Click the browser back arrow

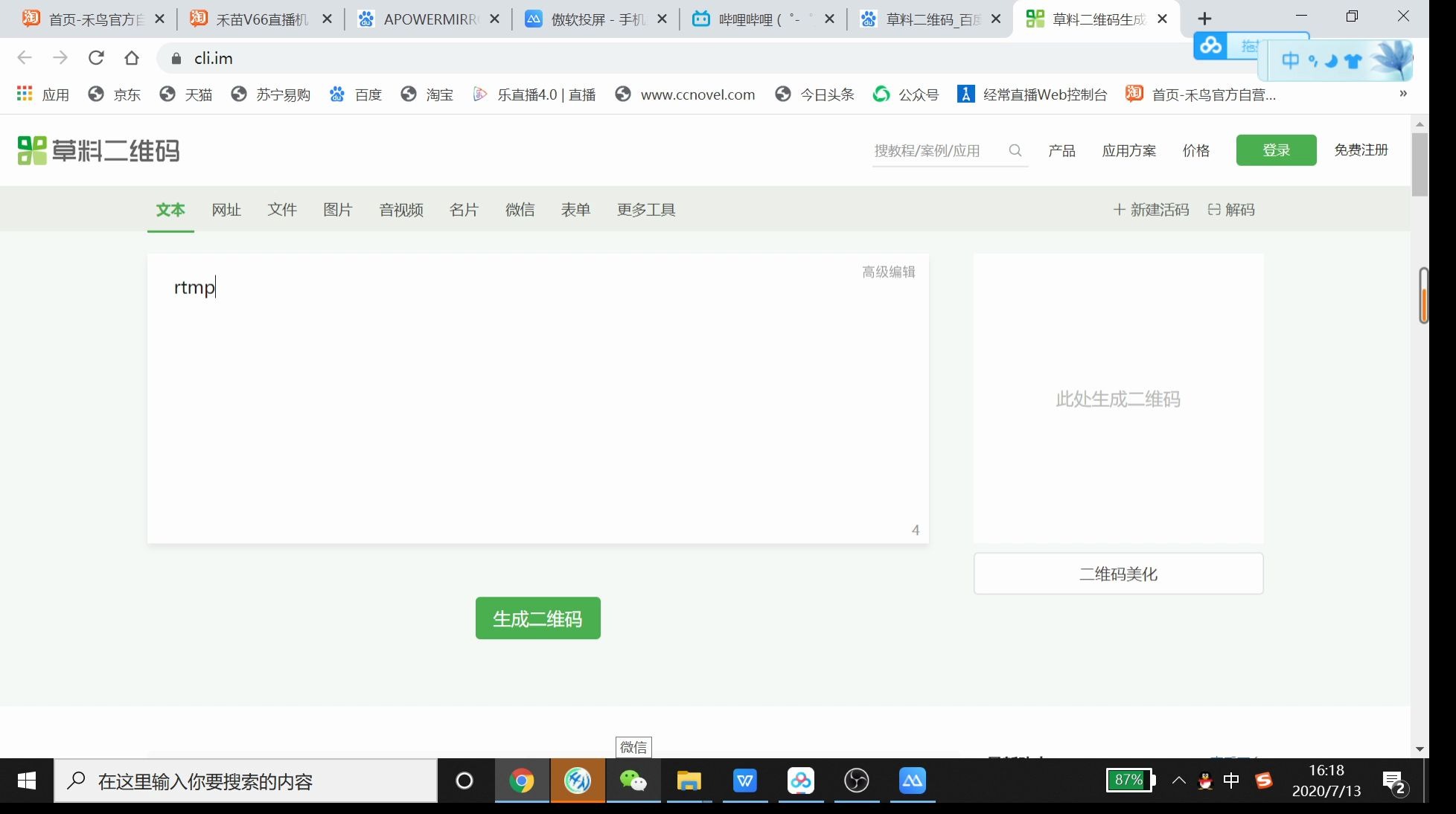pyautogui.click(x=25, y=58)
